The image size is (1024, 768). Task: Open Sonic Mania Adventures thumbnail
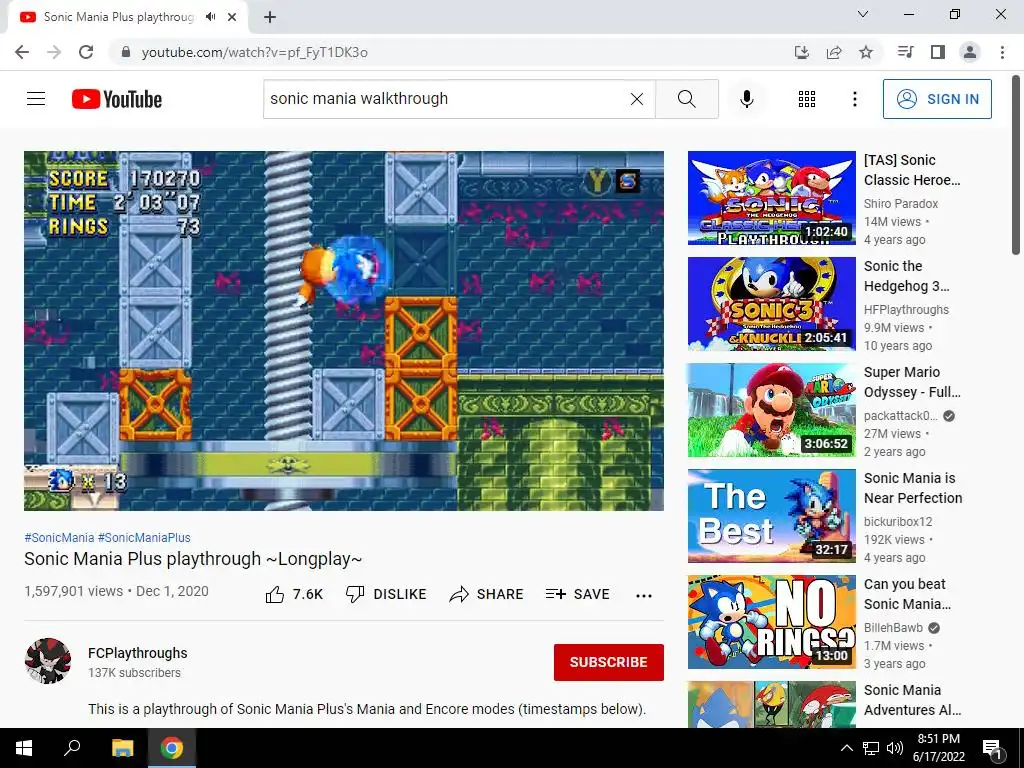tap(771, 704)
